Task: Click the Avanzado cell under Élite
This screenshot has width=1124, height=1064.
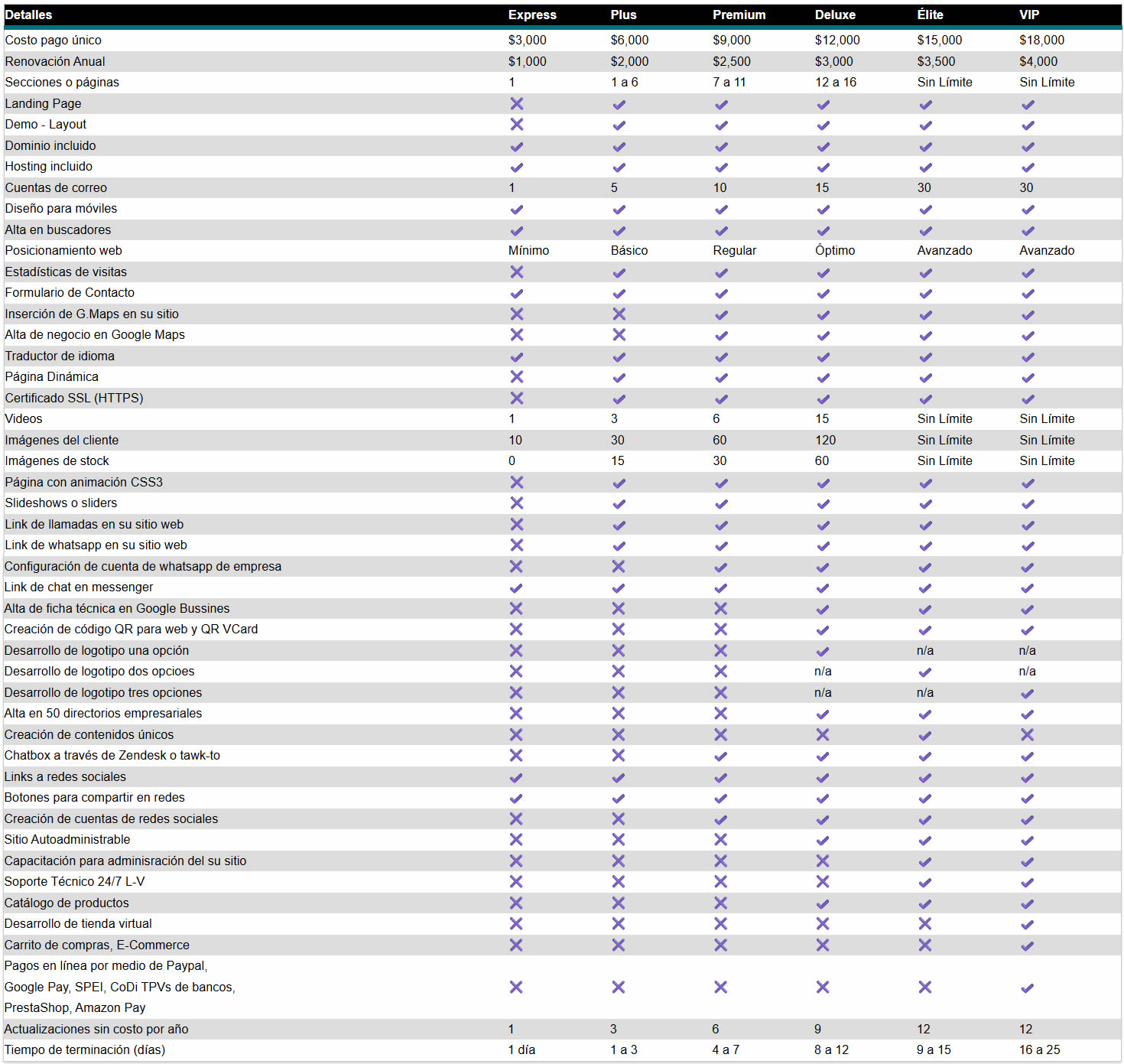Action: point(945,250)
